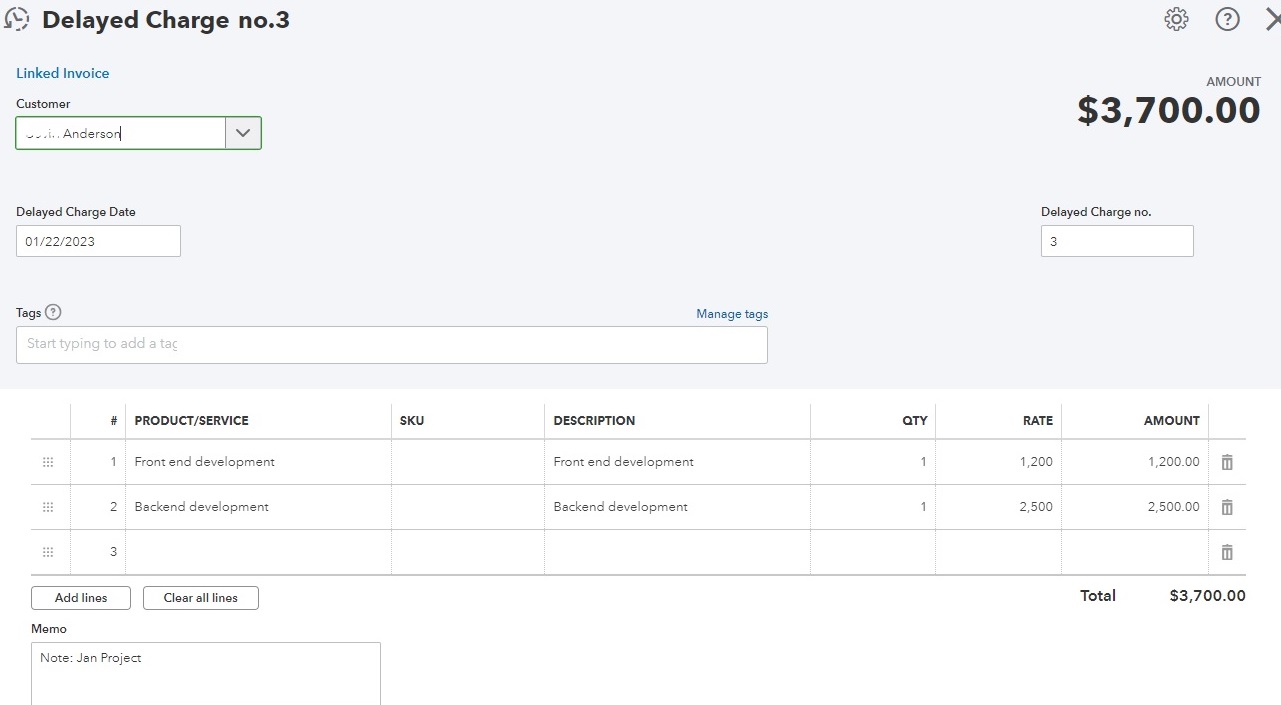Expand the Customer dropdown arrow
Image resolution: width=1281 pixels, height=705 pixels.
[x=243, y=133]
